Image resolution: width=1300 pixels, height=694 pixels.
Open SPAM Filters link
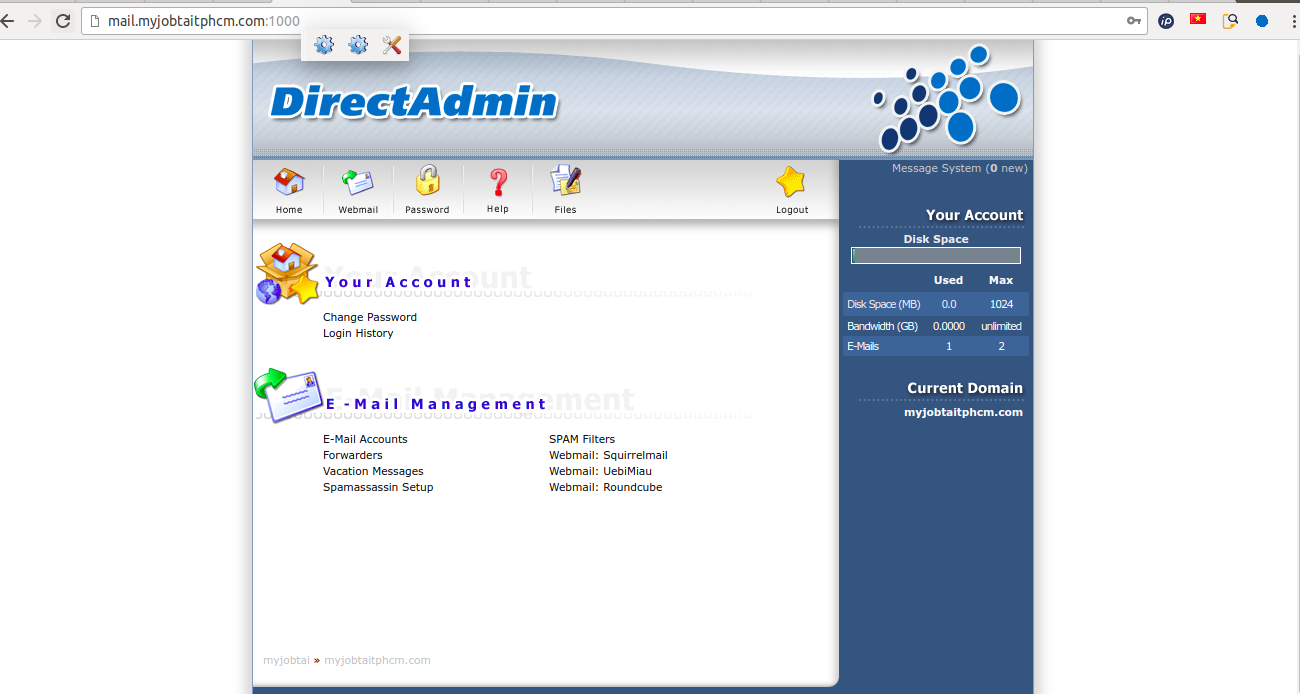tap(582, 439)
